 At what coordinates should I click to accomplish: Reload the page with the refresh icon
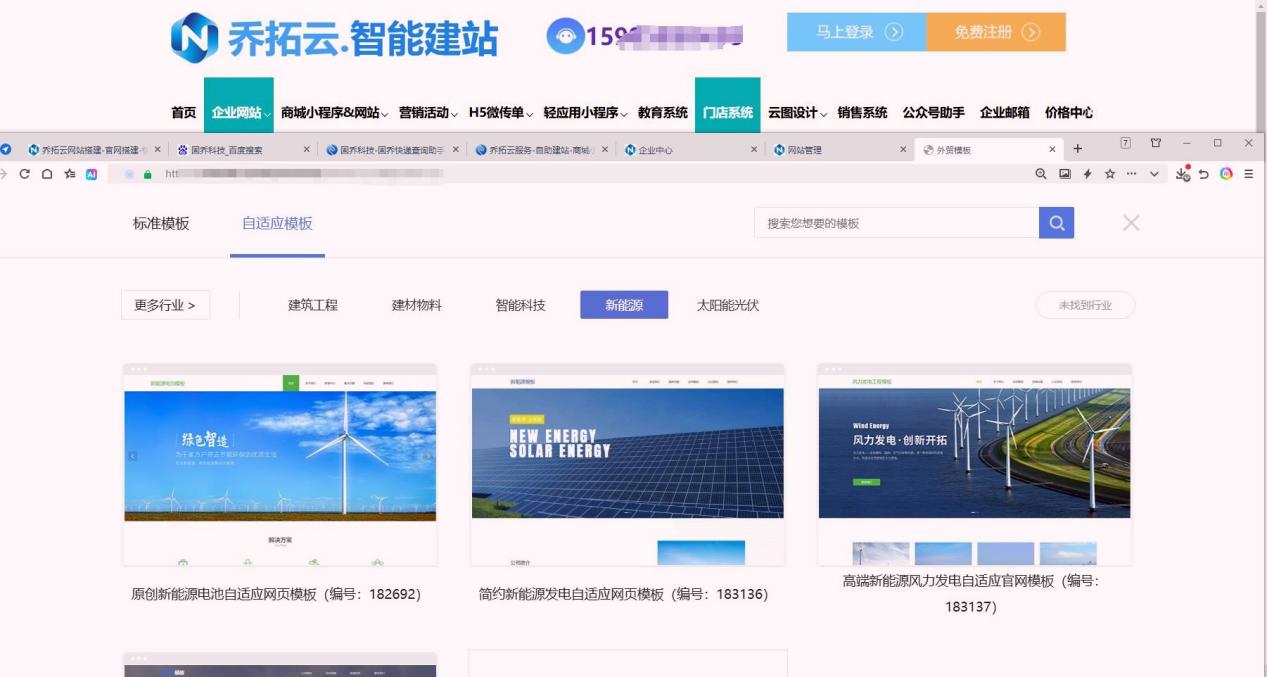[25, 173]
